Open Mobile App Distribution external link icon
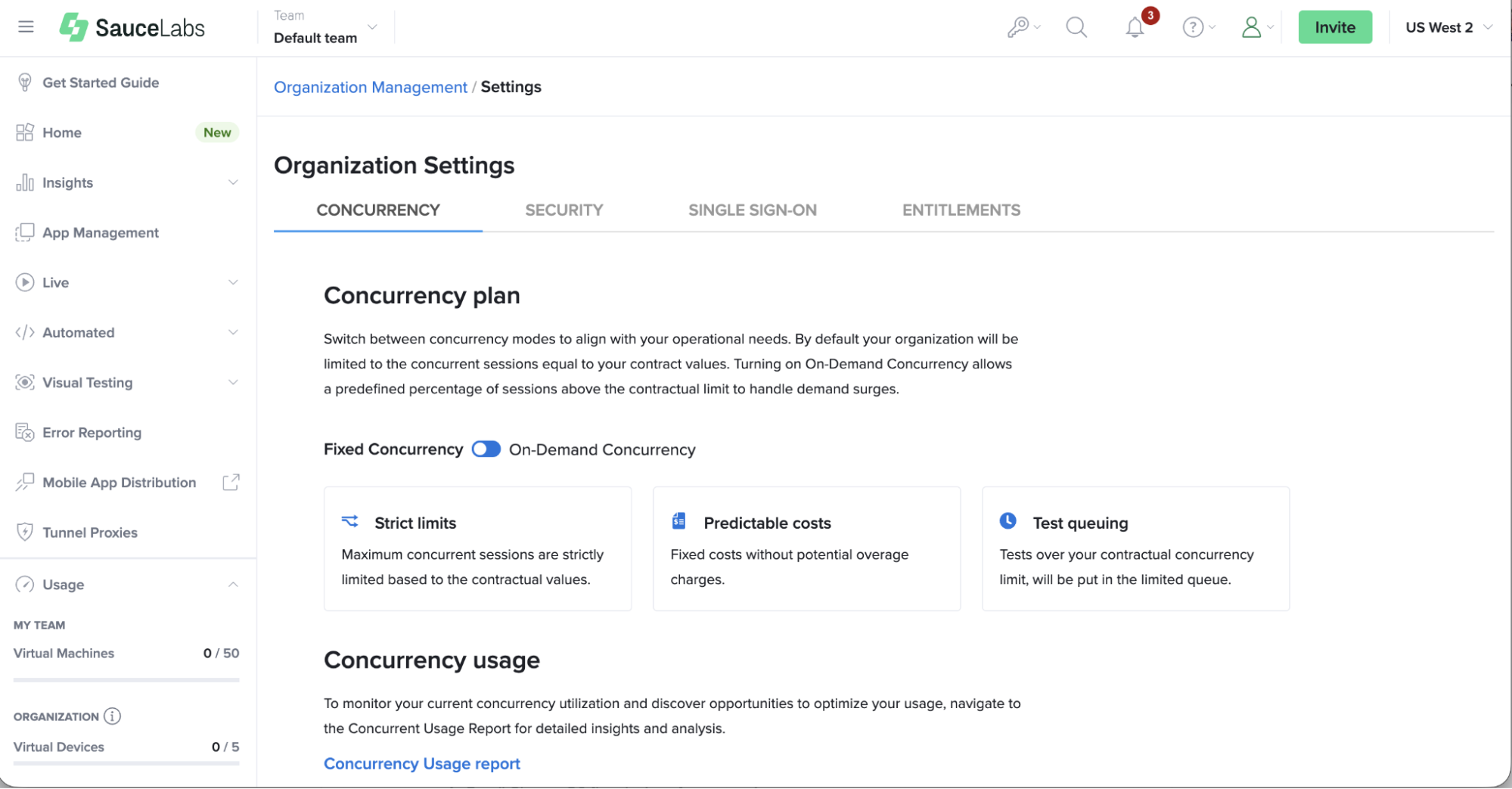The height and width of the screenshot is (789, 1512). tap(231, 483)
